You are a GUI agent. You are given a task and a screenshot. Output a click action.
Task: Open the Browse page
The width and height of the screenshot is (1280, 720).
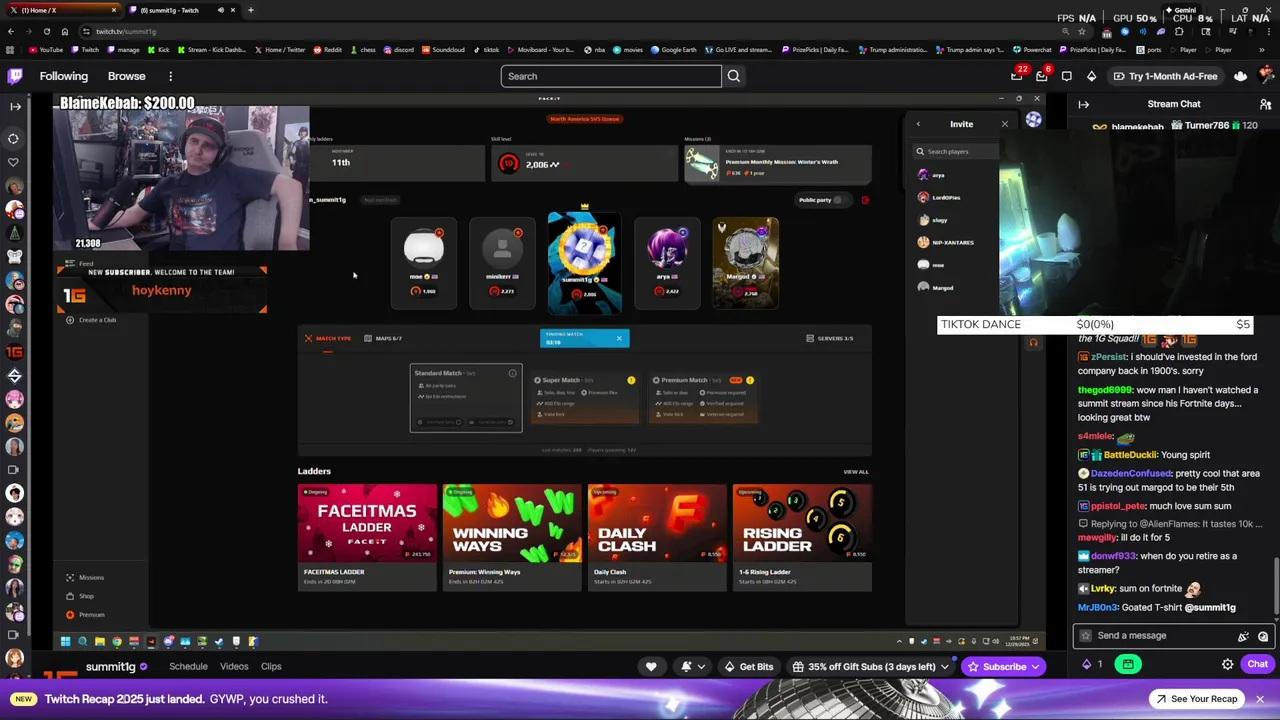pyautogui.click(x=127, y=76)
